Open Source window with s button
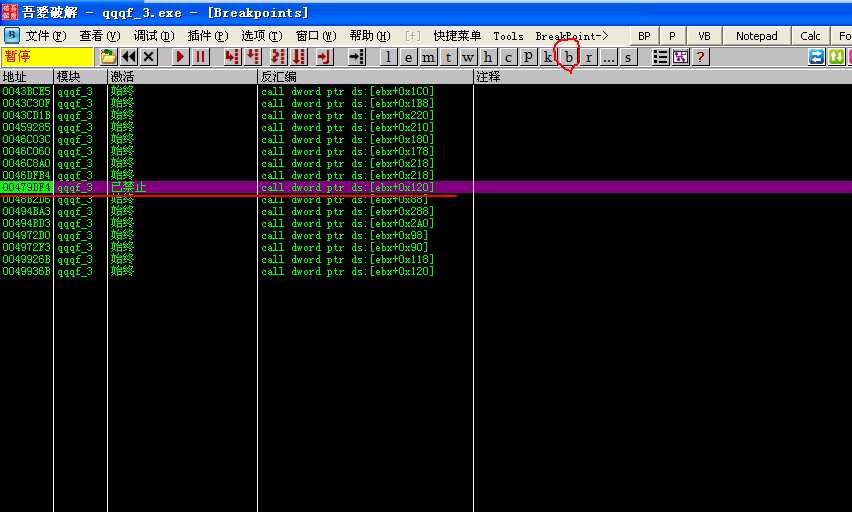Screen dimensions: 852x512 click(628, 57)
